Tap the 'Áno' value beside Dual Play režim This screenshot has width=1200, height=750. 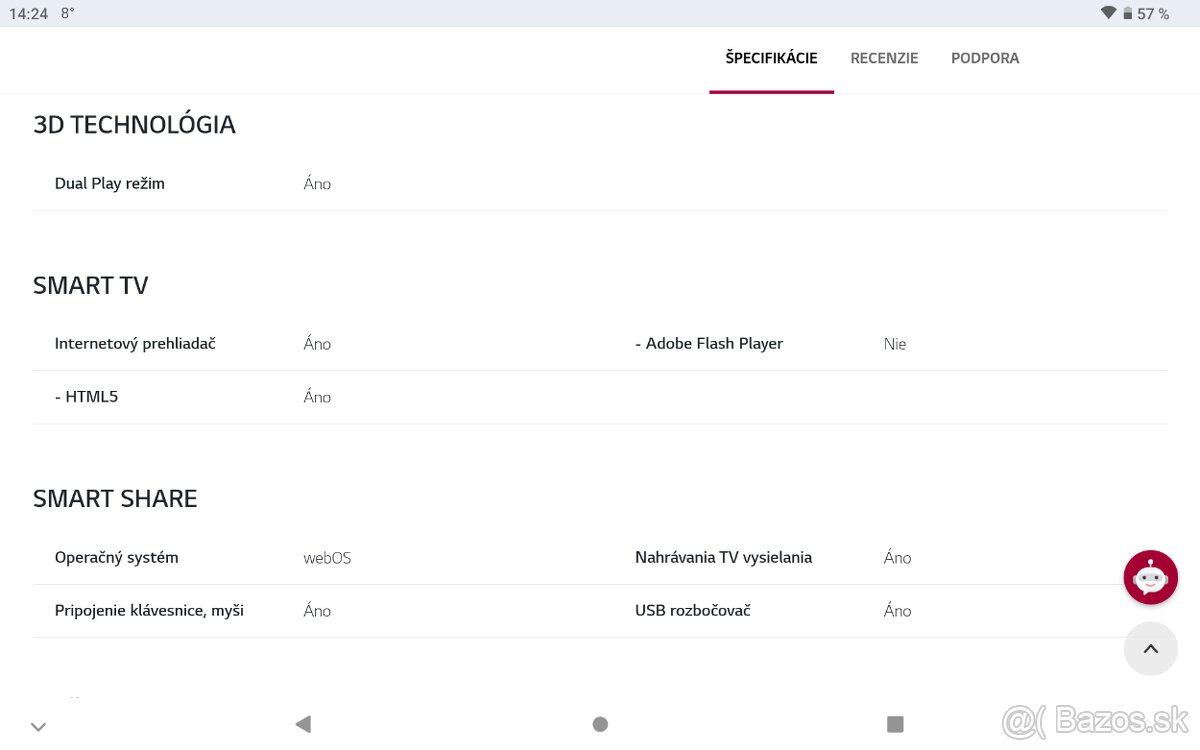(317, 183)
